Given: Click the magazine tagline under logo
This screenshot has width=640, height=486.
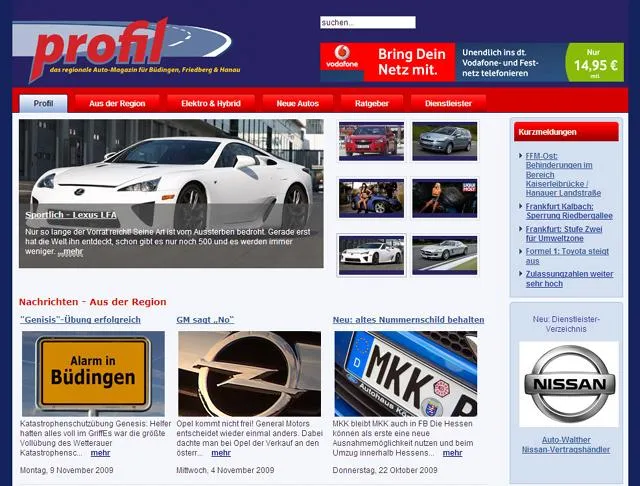Looking at the screenshot, I should click(x=145, y=70).
